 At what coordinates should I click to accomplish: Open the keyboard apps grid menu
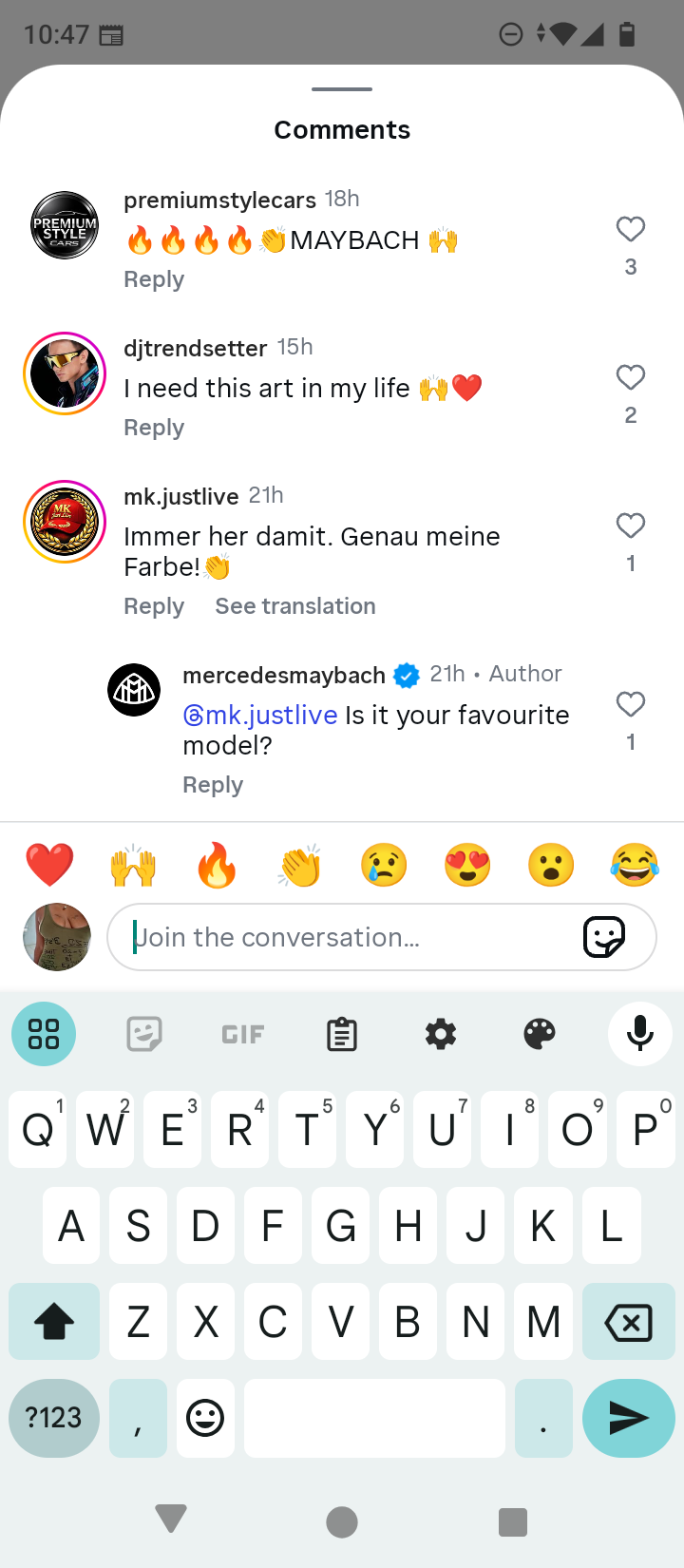(44, 1034)
